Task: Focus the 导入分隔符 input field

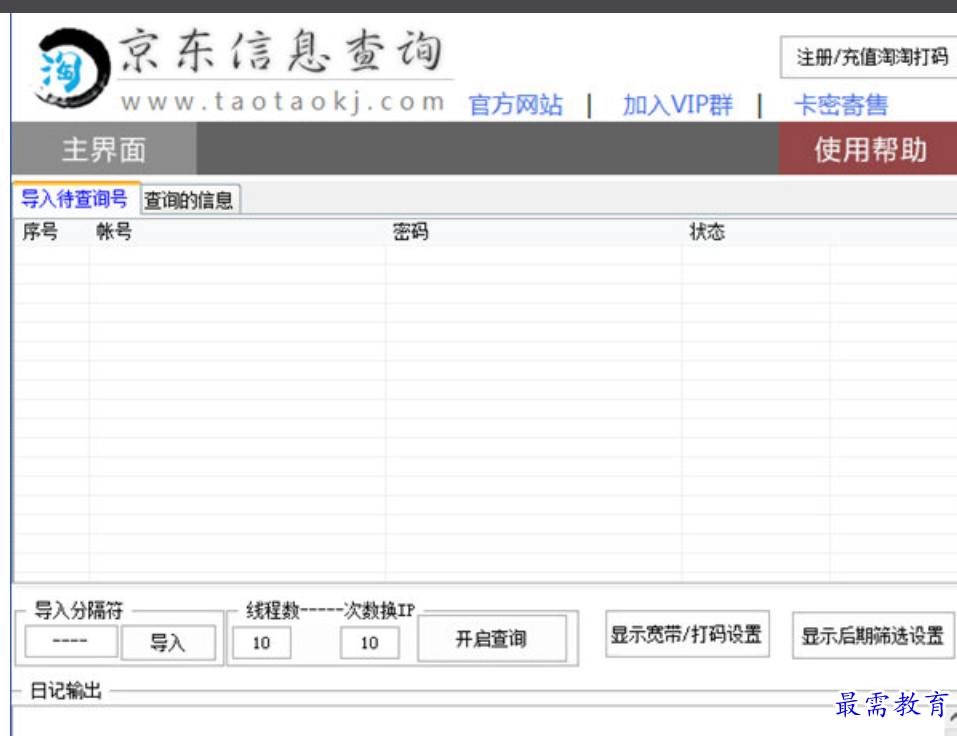Action: point(71,641)
